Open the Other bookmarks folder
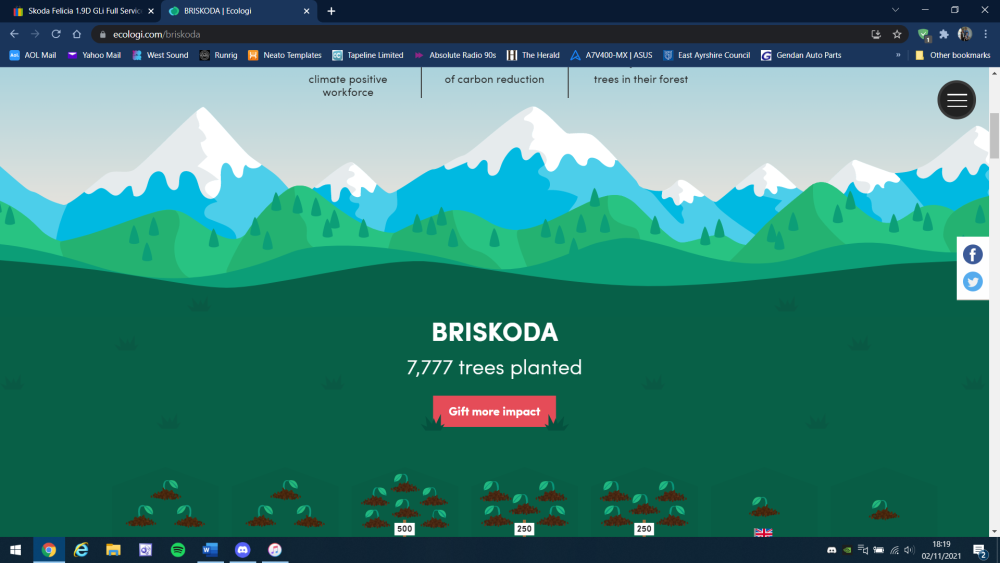 click(953, 55)
